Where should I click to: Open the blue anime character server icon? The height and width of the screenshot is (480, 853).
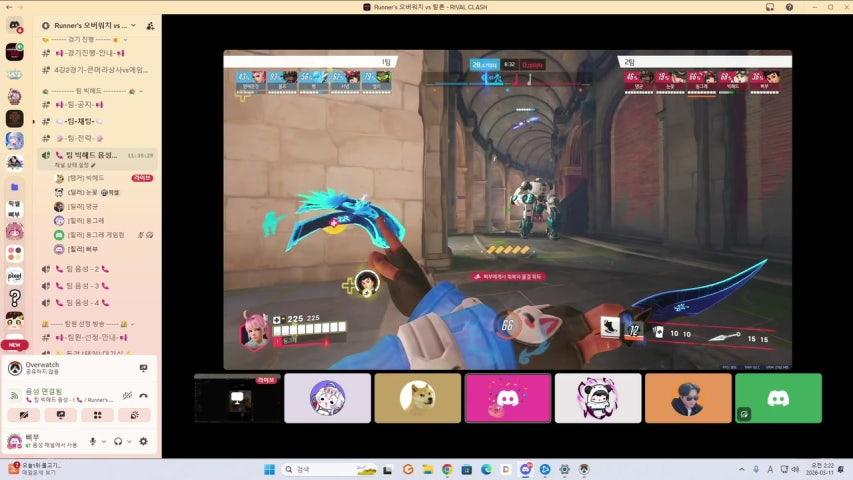point(15,140)
